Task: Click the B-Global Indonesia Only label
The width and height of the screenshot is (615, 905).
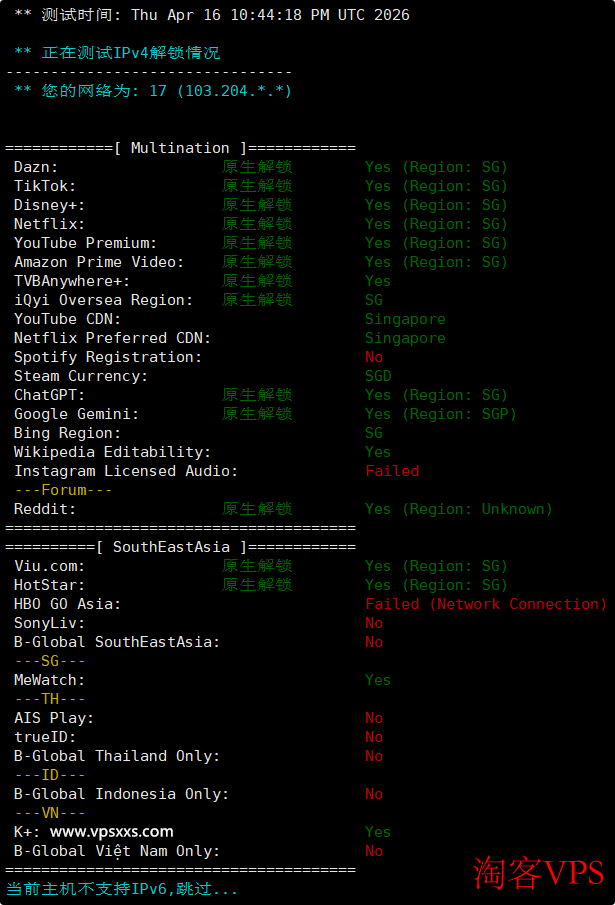Action: 121,794
